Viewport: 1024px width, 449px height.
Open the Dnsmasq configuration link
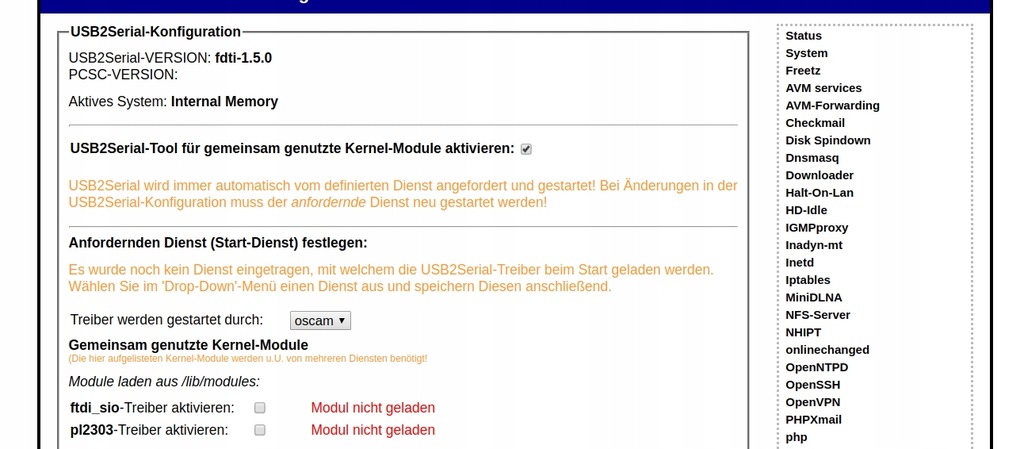[x=812, y=158]
